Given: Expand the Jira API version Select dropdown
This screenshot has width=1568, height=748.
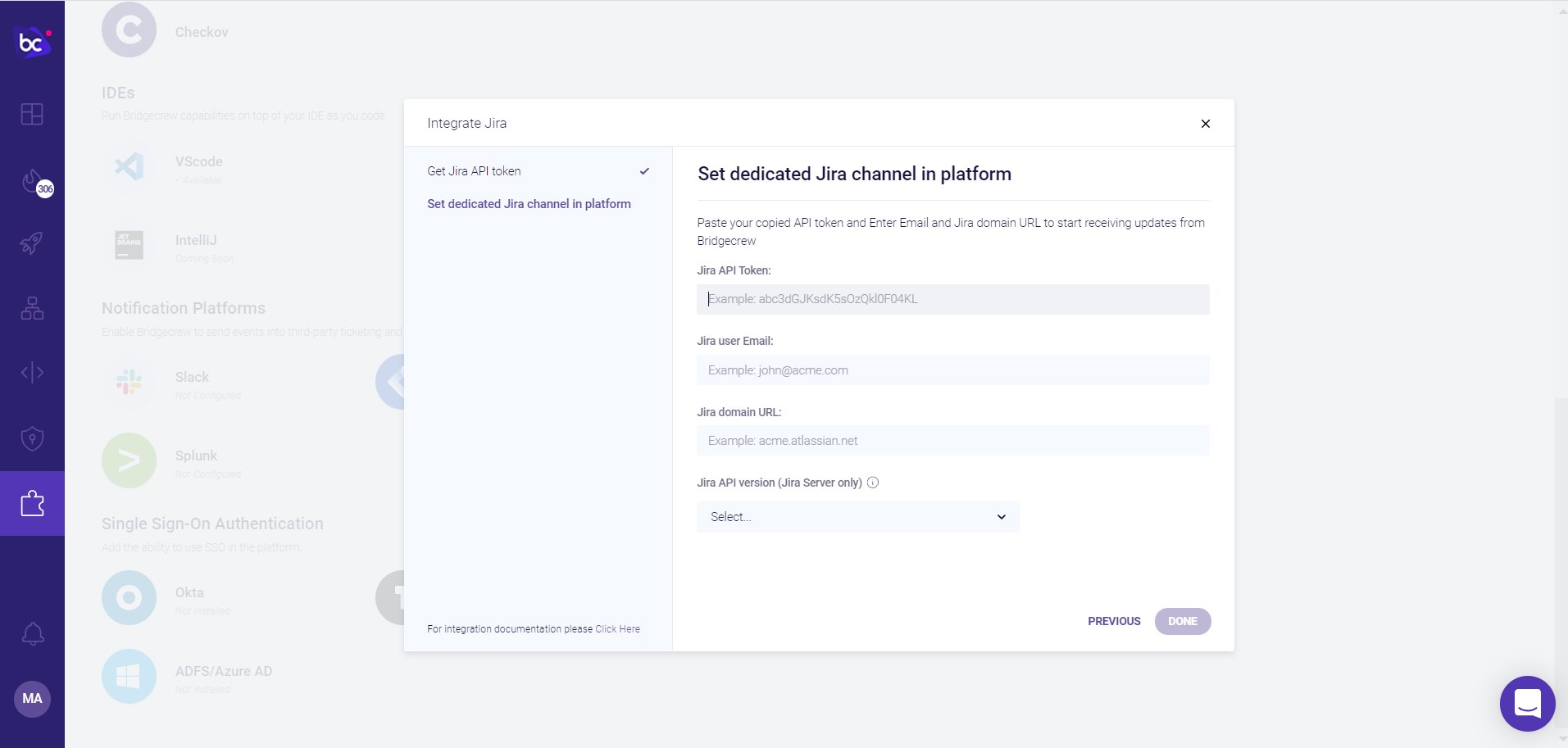Looking at the screenshot, I should coord(857,517).
